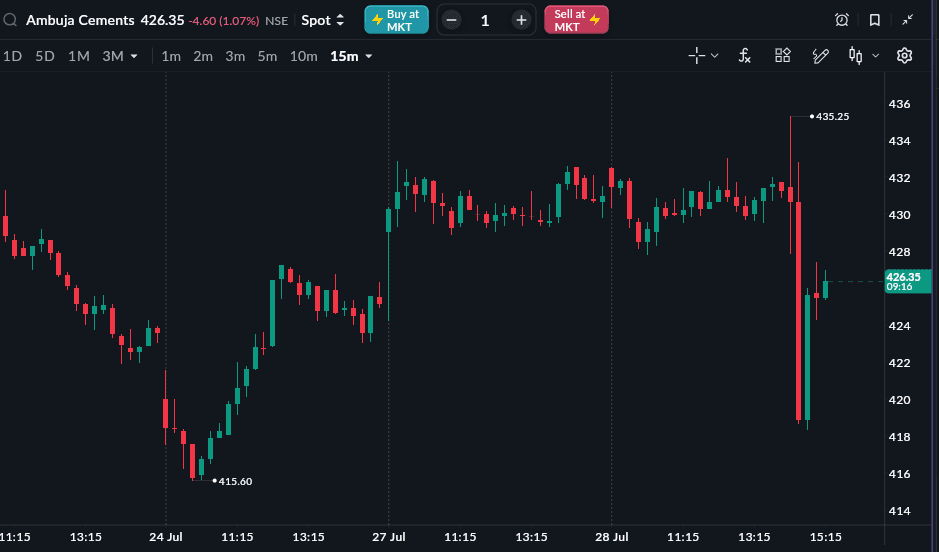Click the 28 Jul date on time axis
Image resolution: width=939 pixels, height=552 pixels.
click(611, 537)
